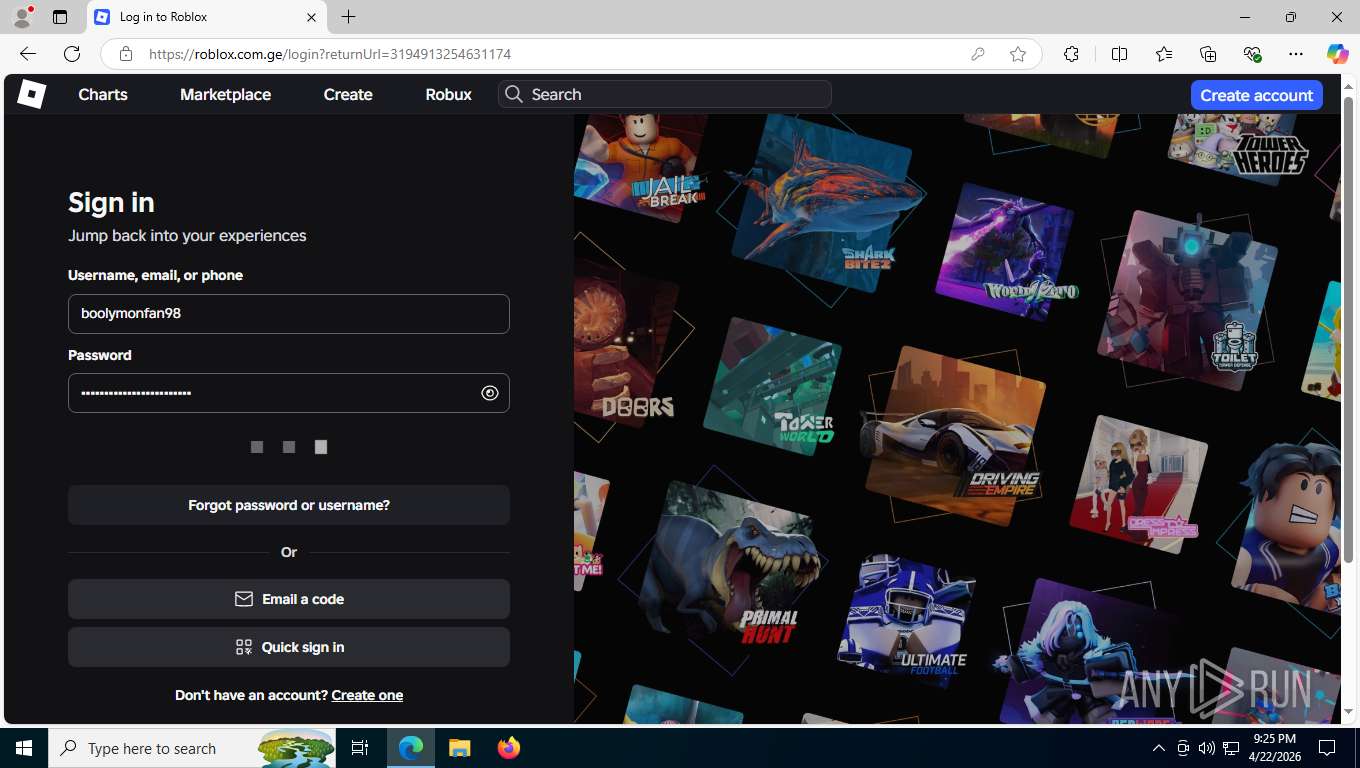Click the Username, email, or phone field
Image resolution: width=1360 pixels, height=768 pixels.
click(x=289, y=314)
